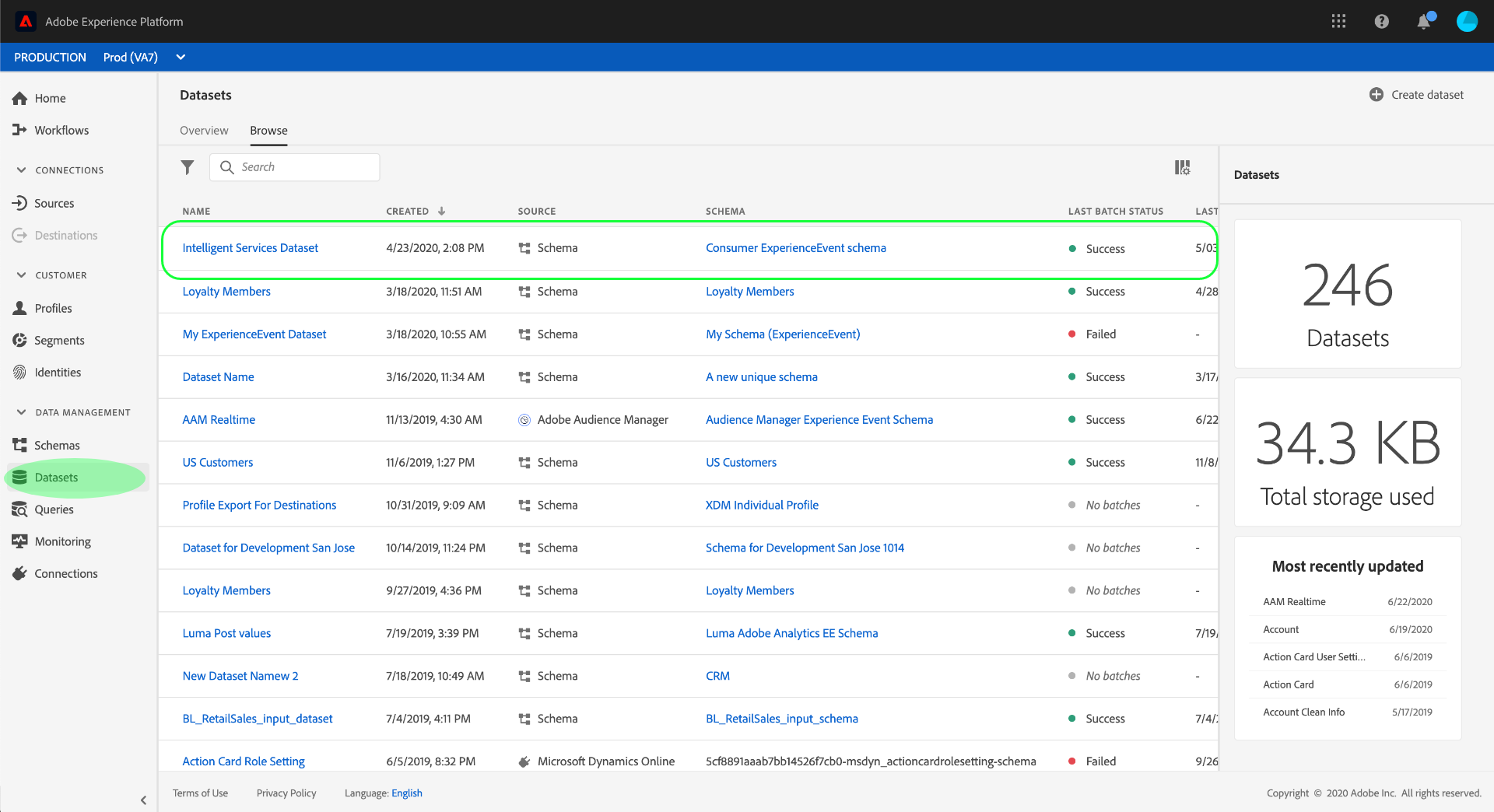Open the CRM schema link
The image size is (1494, 812).
point(717,676)
